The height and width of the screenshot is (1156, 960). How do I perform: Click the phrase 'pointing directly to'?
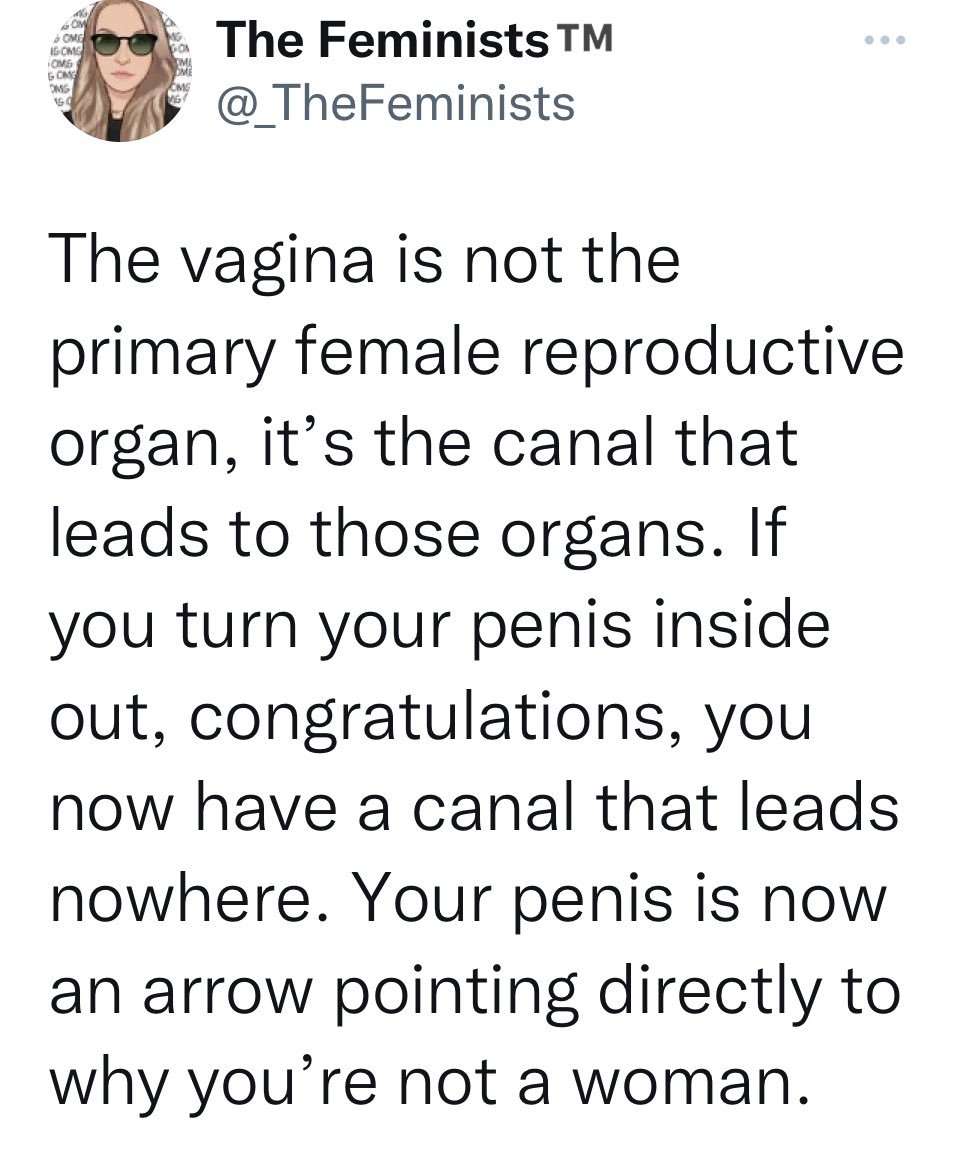618,992
